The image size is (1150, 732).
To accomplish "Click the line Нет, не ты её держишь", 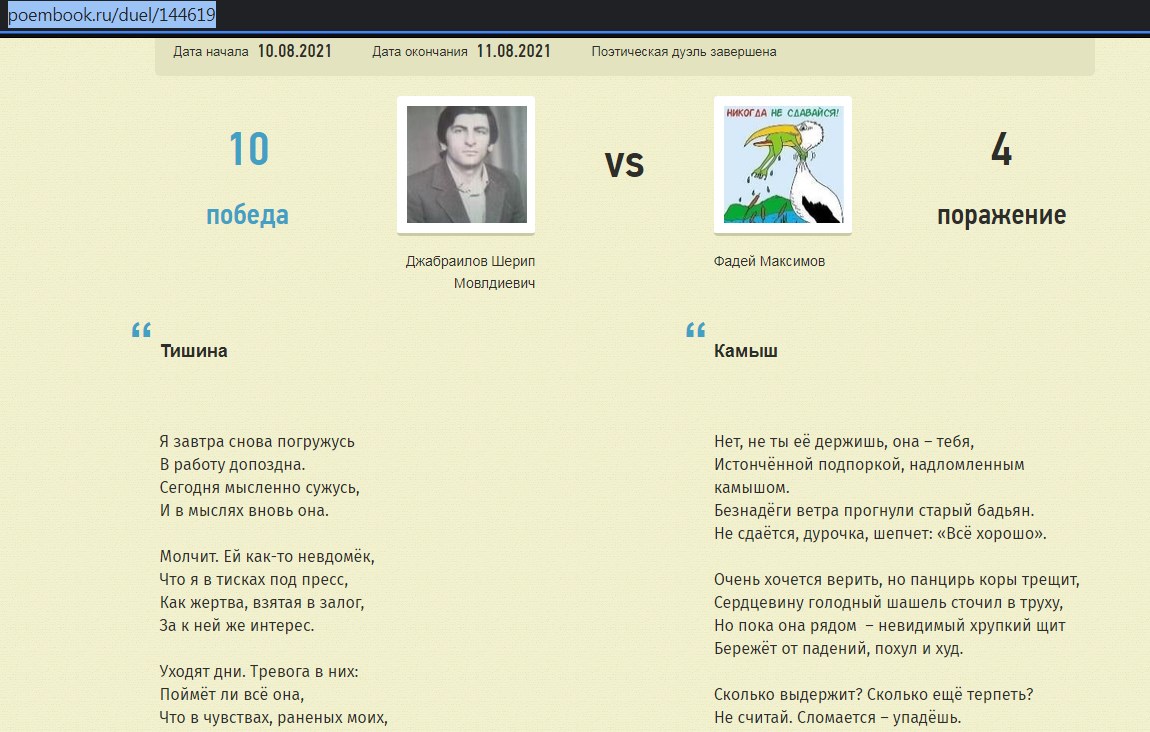I will (844, 441).
